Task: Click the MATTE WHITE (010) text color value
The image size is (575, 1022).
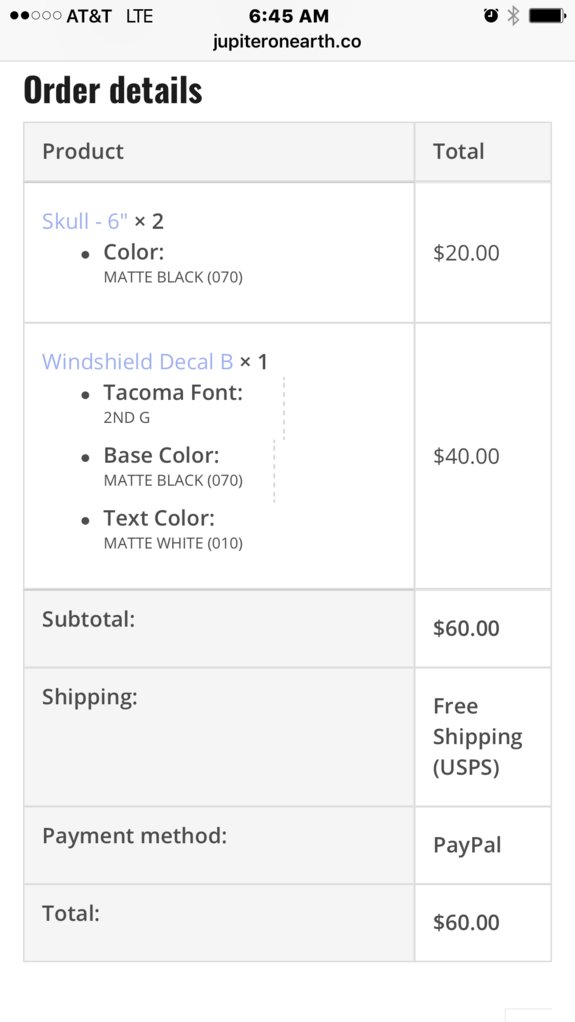Action: coord(173,543)
